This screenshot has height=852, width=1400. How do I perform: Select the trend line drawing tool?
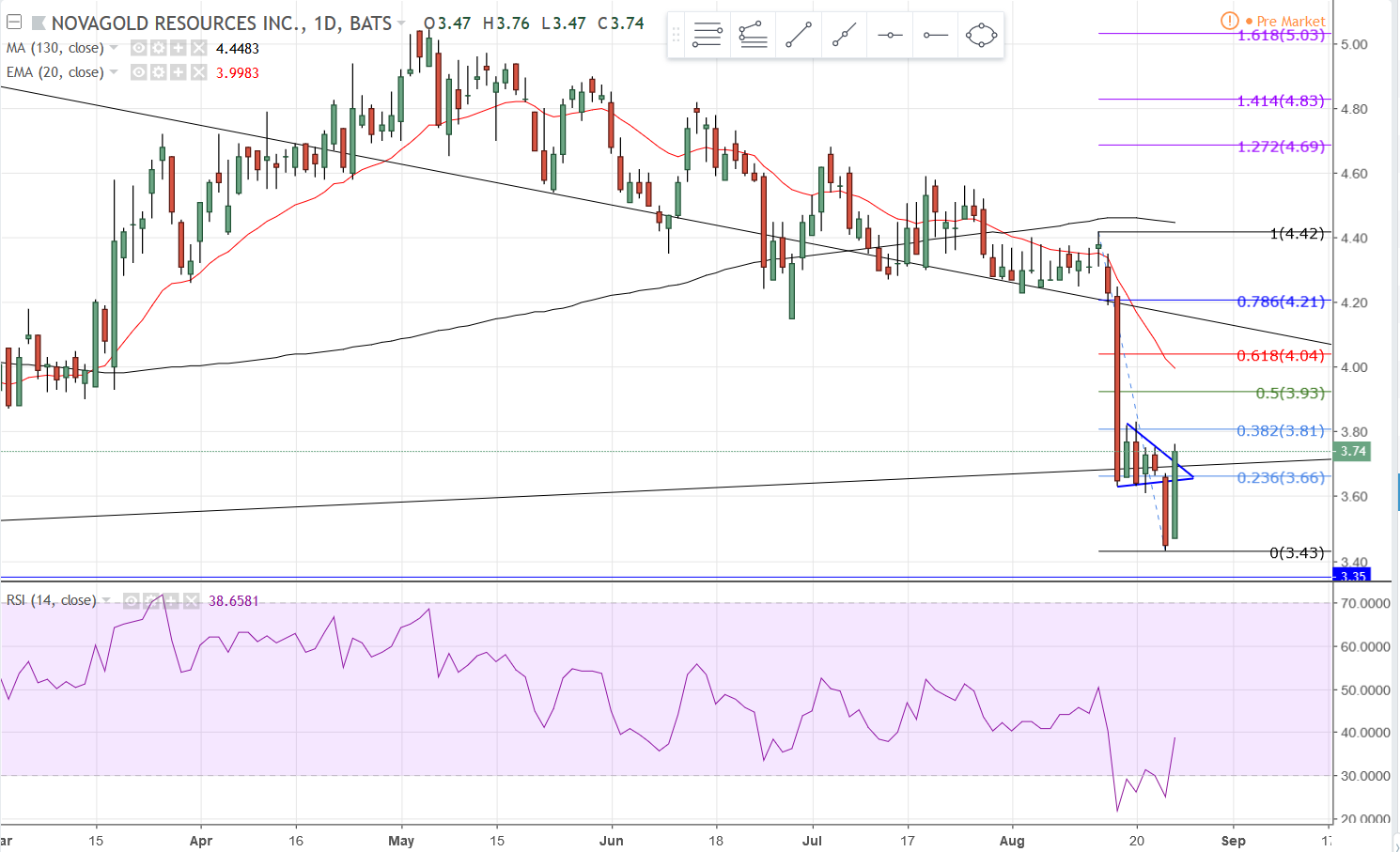click(x=798, y=36)
